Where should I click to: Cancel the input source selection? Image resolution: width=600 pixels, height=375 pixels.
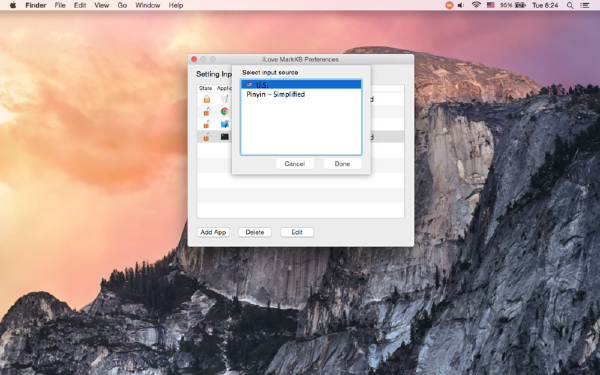[x=295, y=164]
